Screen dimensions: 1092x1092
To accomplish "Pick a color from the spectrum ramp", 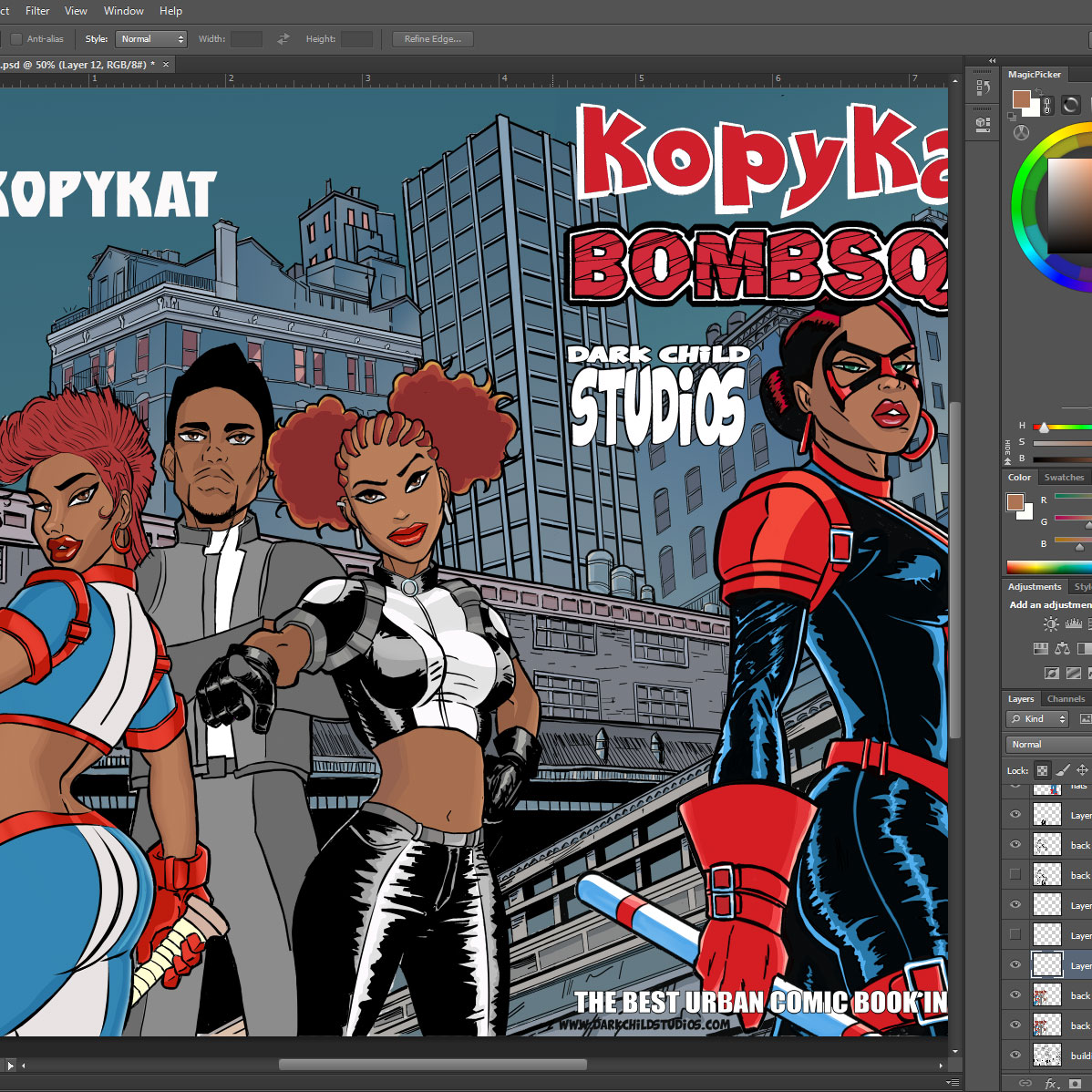I will tap(1049, 567).
